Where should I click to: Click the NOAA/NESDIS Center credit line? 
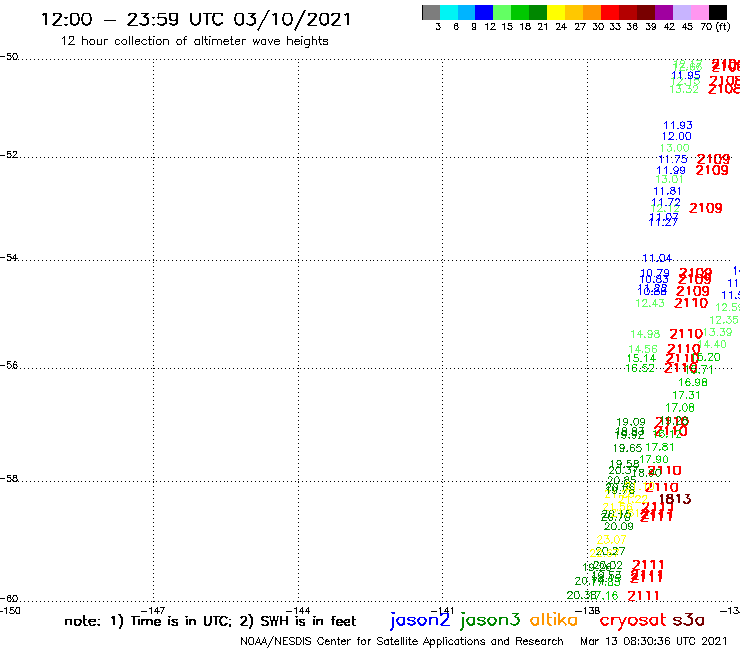tap(402, 641)
